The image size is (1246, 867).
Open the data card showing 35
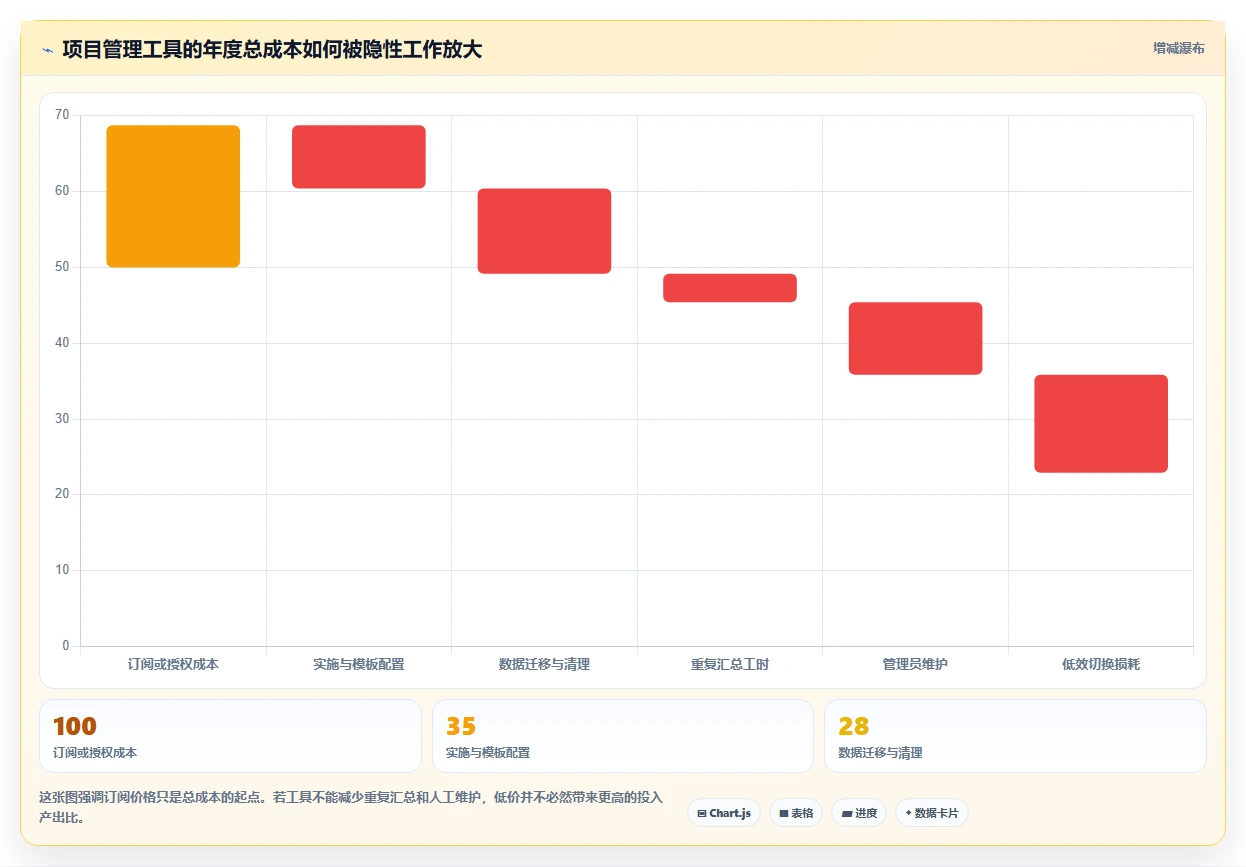tap(623, 736)
